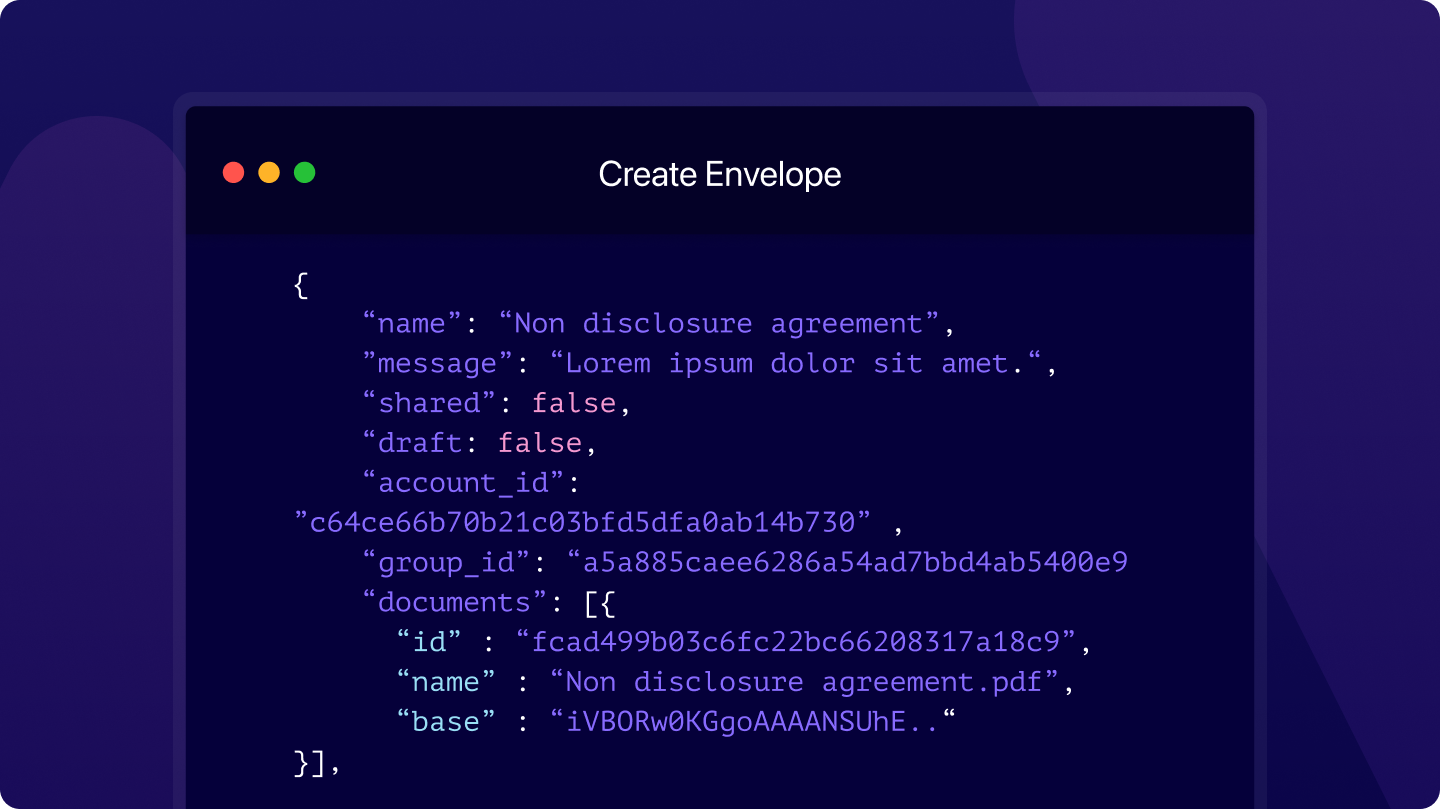Toggle the "draft" value set to false
Screen dimensions: 1440x809
click(540, 442)
